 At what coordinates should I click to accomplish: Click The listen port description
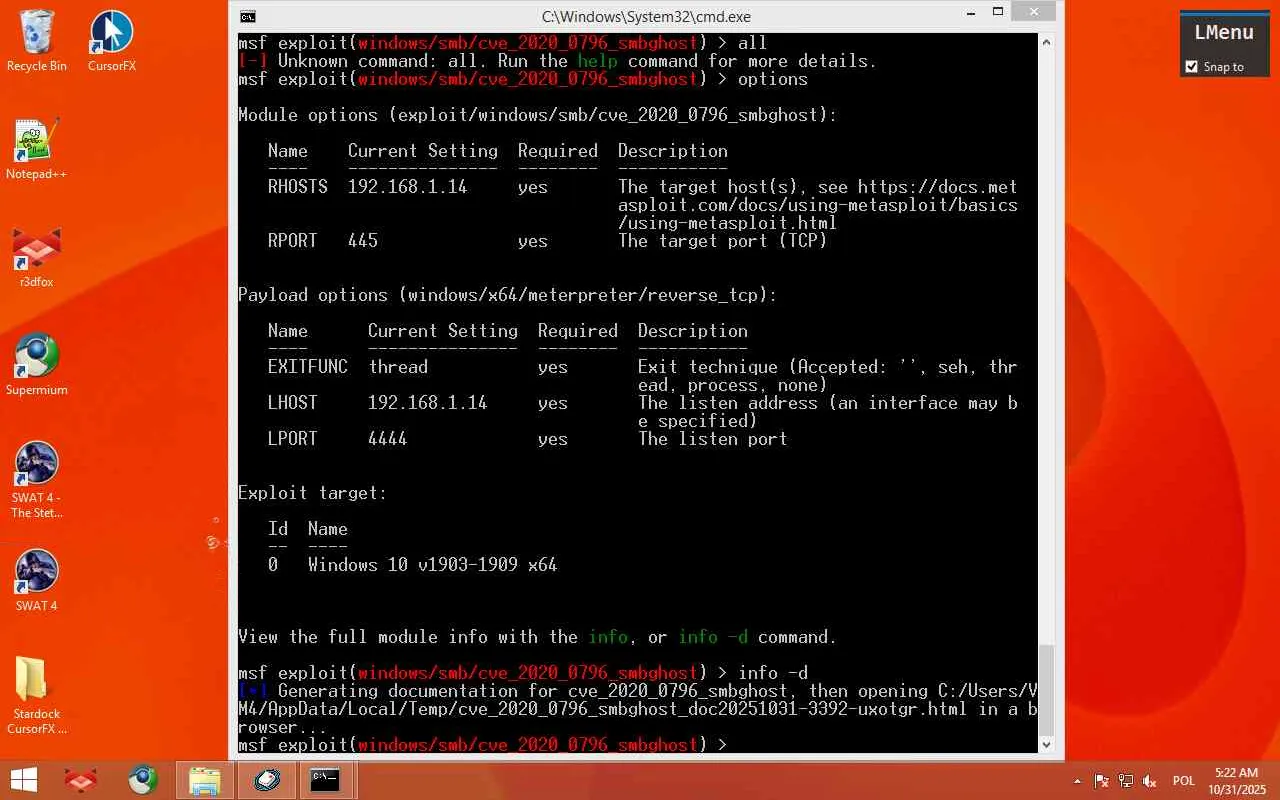pos(713,439)
